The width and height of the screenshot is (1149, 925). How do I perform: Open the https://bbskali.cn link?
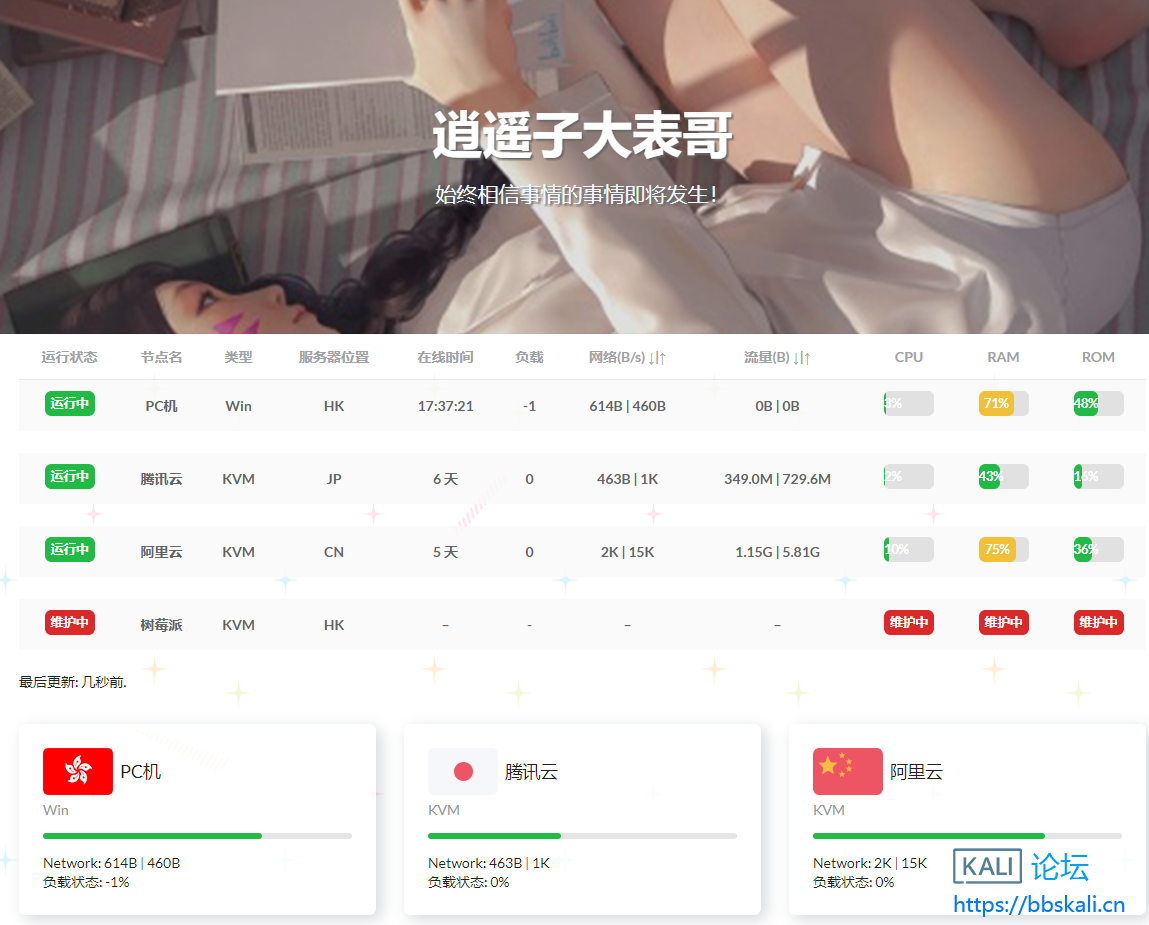click(x=1040, y=905)
